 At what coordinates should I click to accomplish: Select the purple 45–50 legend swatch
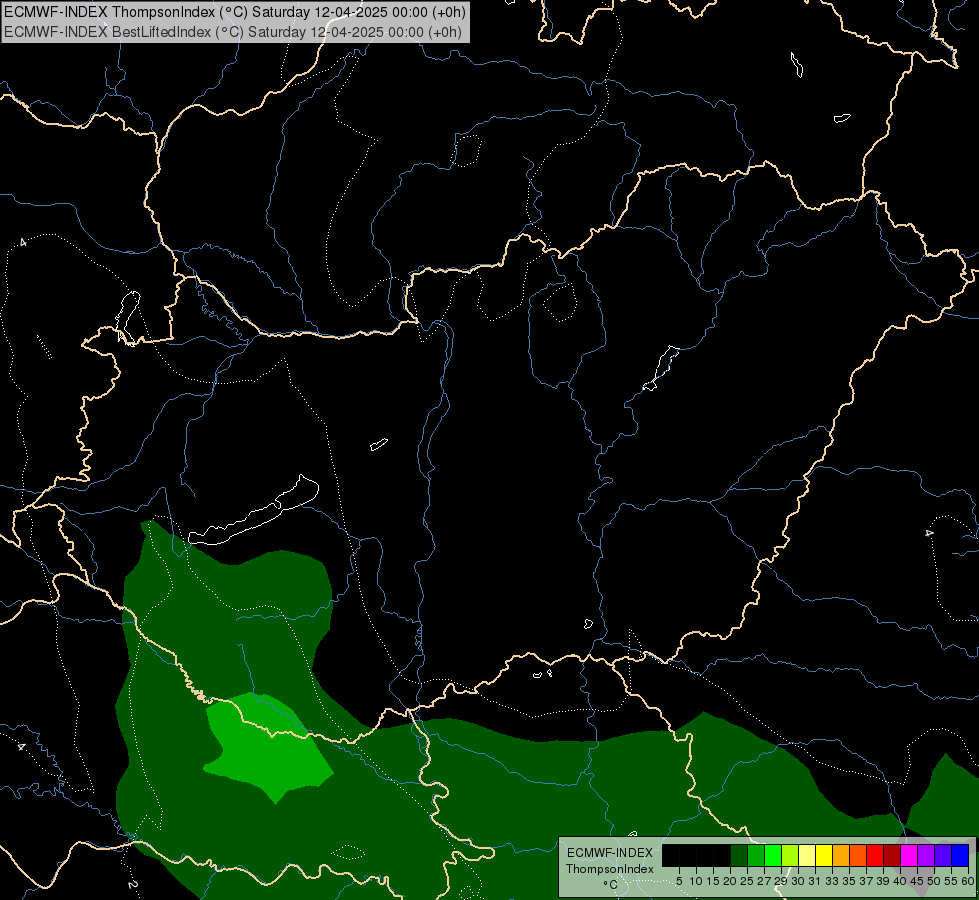coord(926,855)
